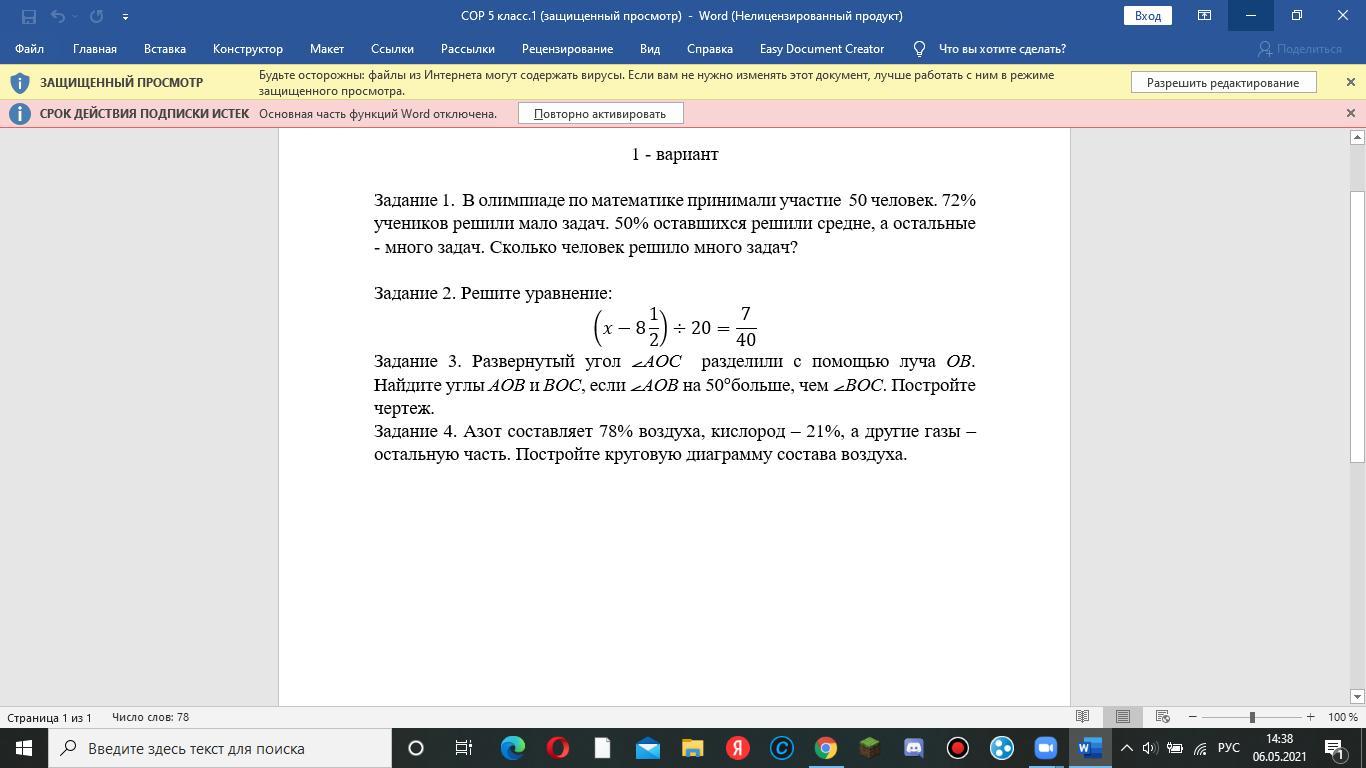1366x768 pixels.
Task: Open Opera browser from taskbar
Action: [558, 748]
